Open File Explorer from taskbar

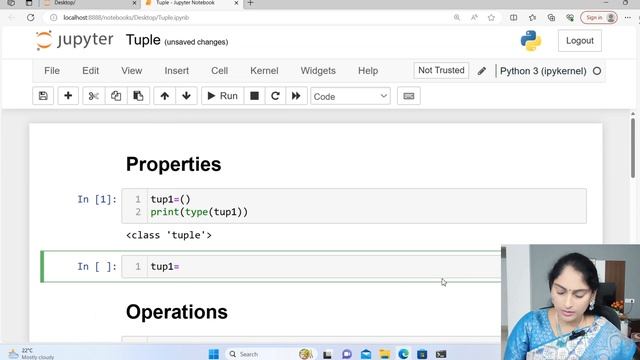384,354
